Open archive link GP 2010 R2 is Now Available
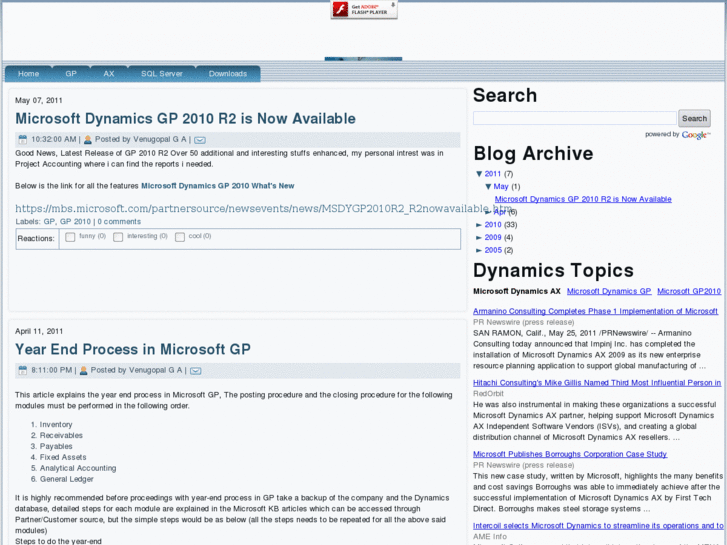This screenshot has height=545, width=727. pos(583,199)
